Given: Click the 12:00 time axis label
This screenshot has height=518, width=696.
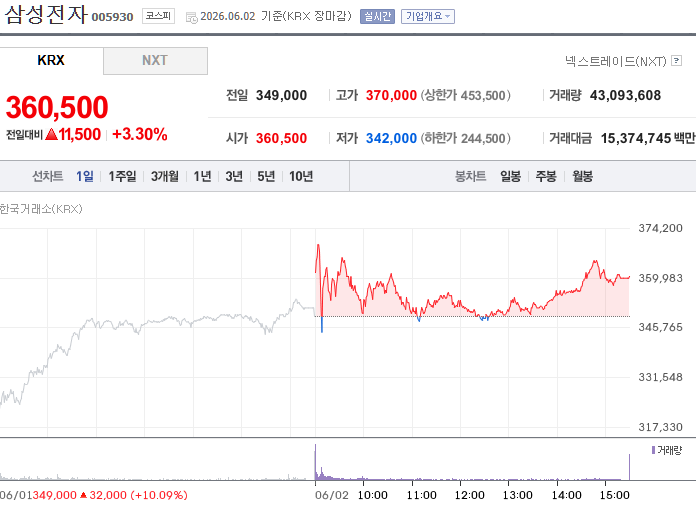Looking at the screenshot, I should pos(469,495).
